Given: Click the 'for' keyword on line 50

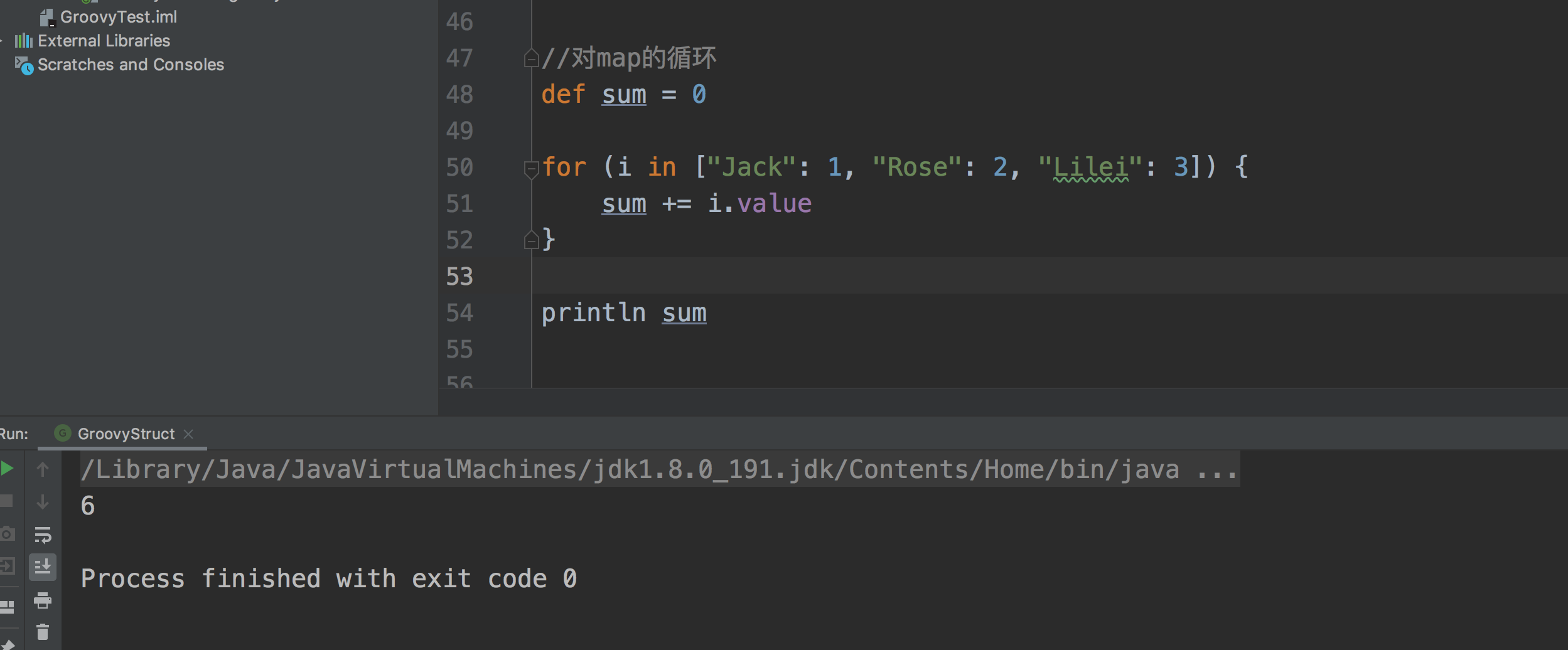Looking at the screenshot, I should [564, 167].
